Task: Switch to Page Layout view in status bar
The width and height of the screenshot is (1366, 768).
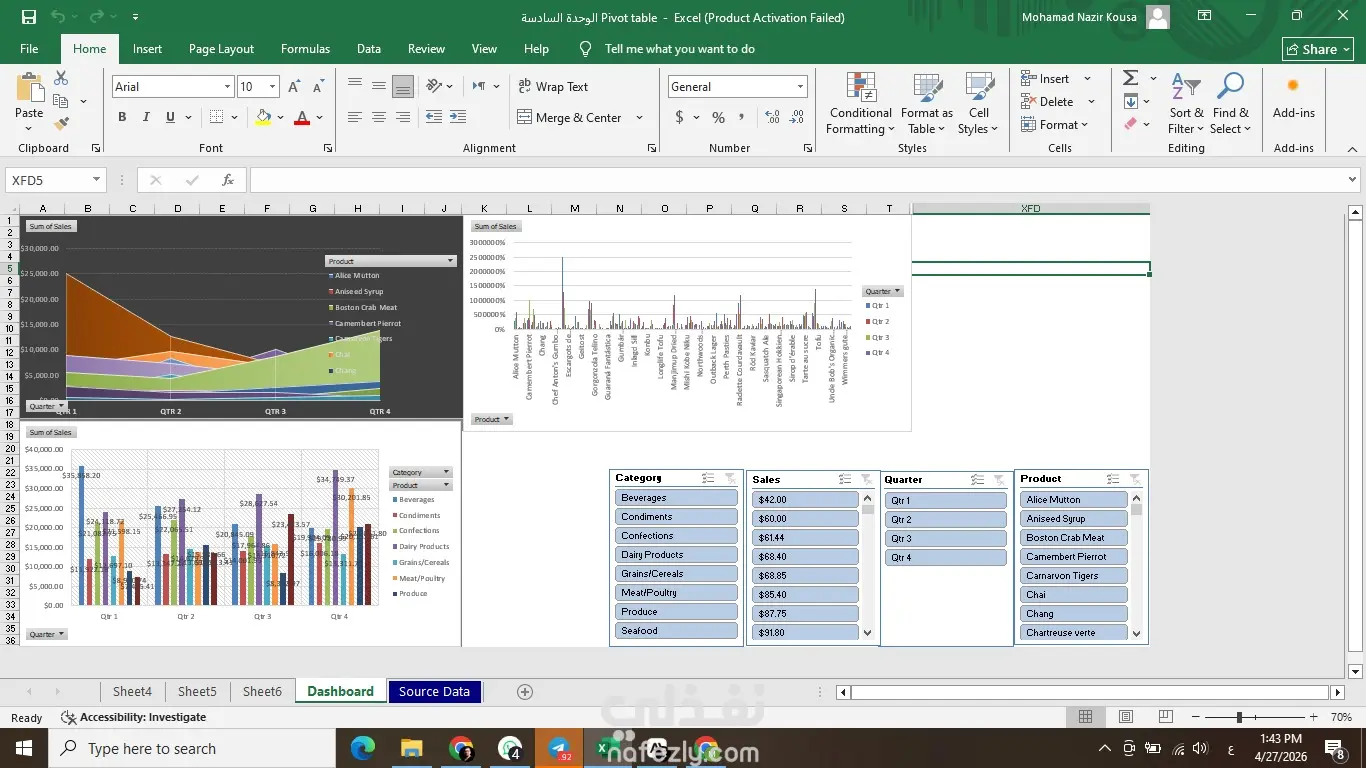Action: [x=1126, y=717]
